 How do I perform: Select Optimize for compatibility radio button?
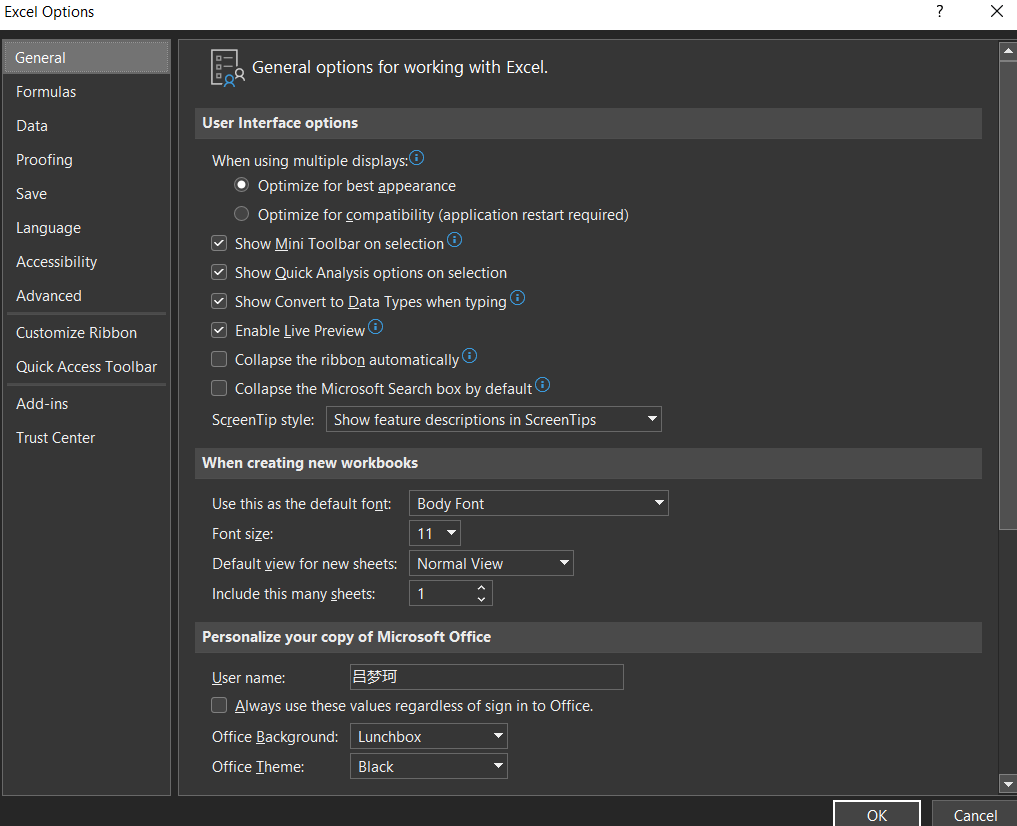241,214
